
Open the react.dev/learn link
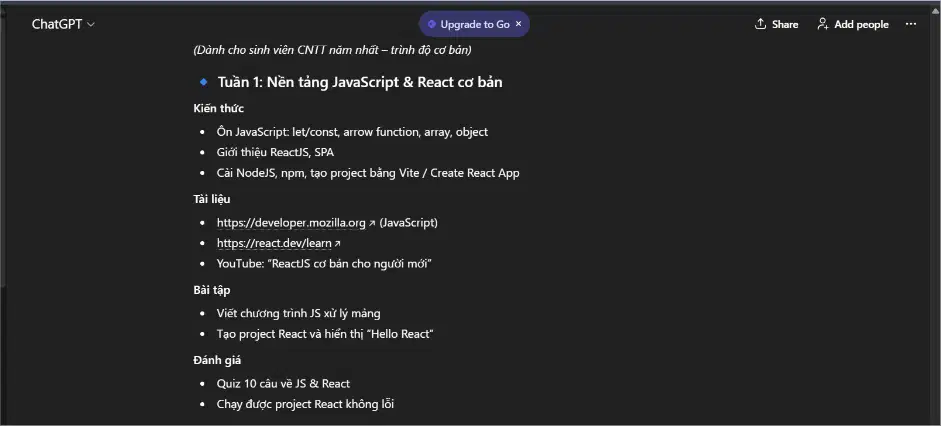pyautogui.click(x=274, y=243)
